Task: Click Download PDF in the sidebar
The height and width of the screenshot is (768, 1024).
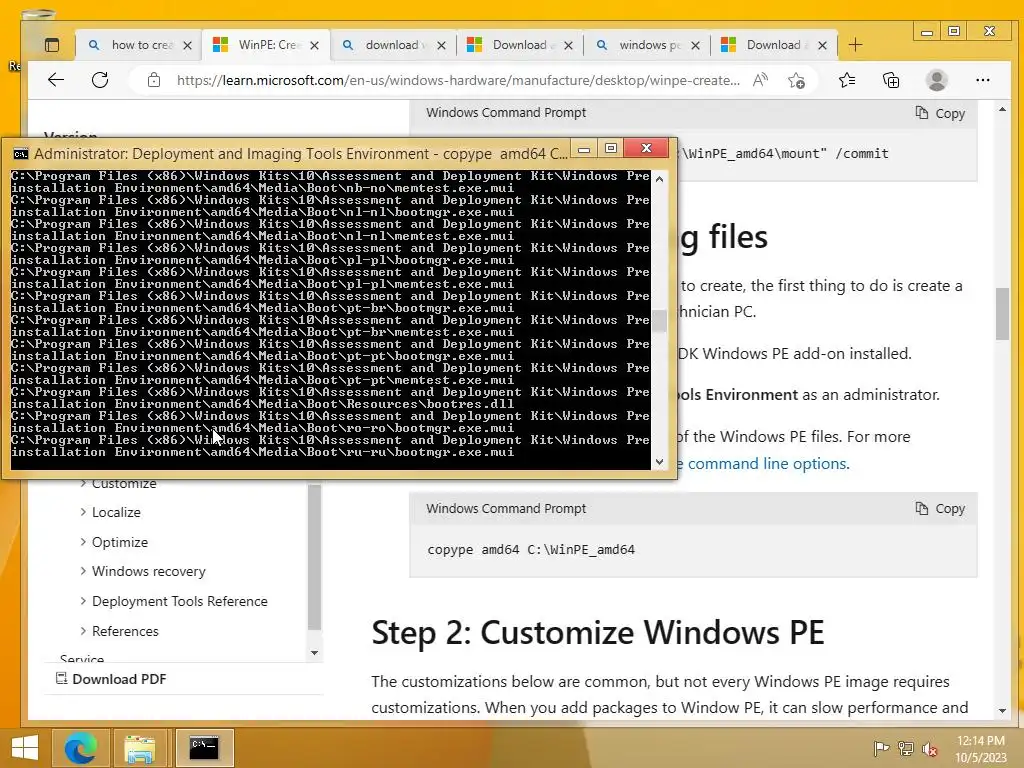Action: point(111,679)
